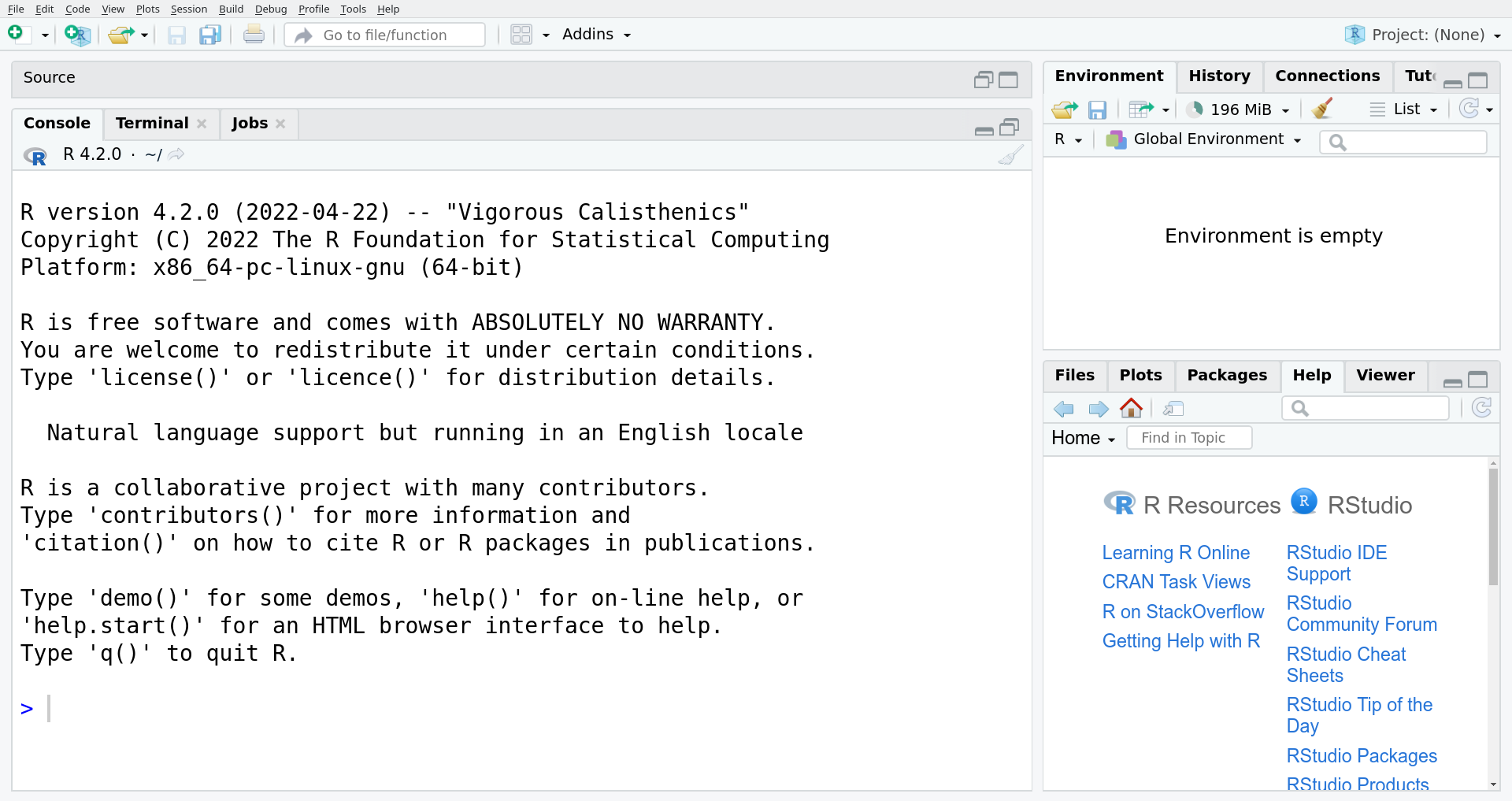Open the Addins dropdown
The image size is (1512, 801).
tap(596, 35)
